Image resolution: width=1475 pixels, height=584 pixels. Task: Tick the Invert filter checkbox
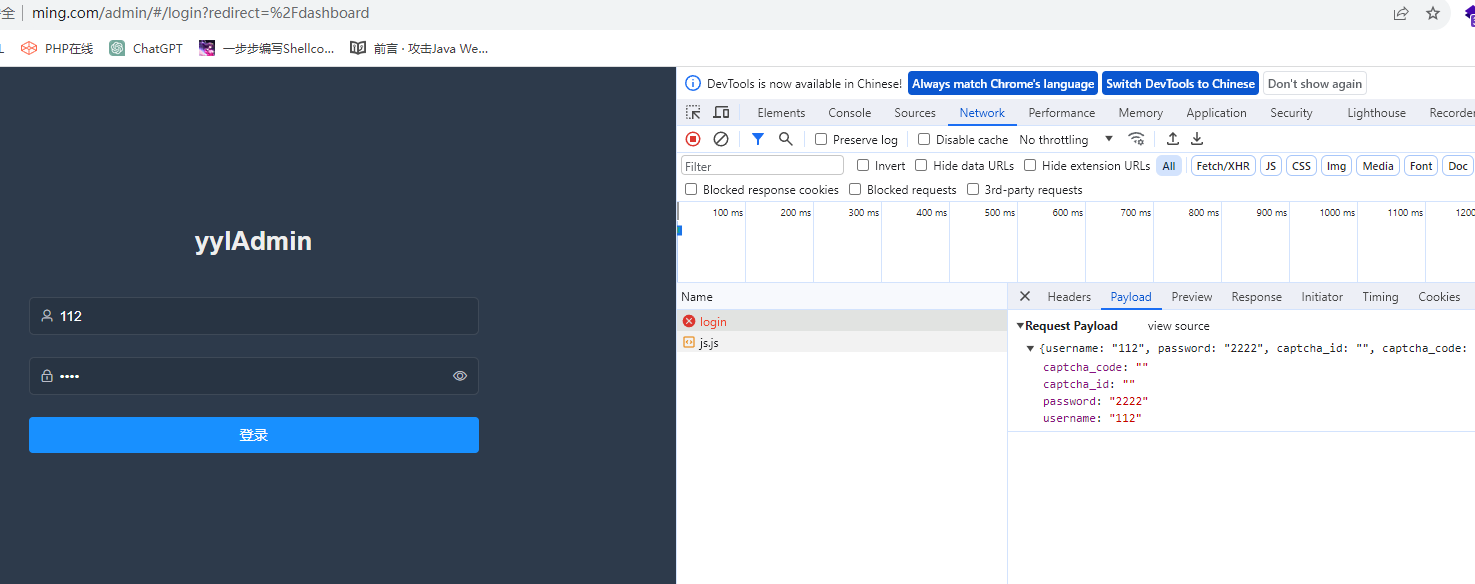[863, 166]
